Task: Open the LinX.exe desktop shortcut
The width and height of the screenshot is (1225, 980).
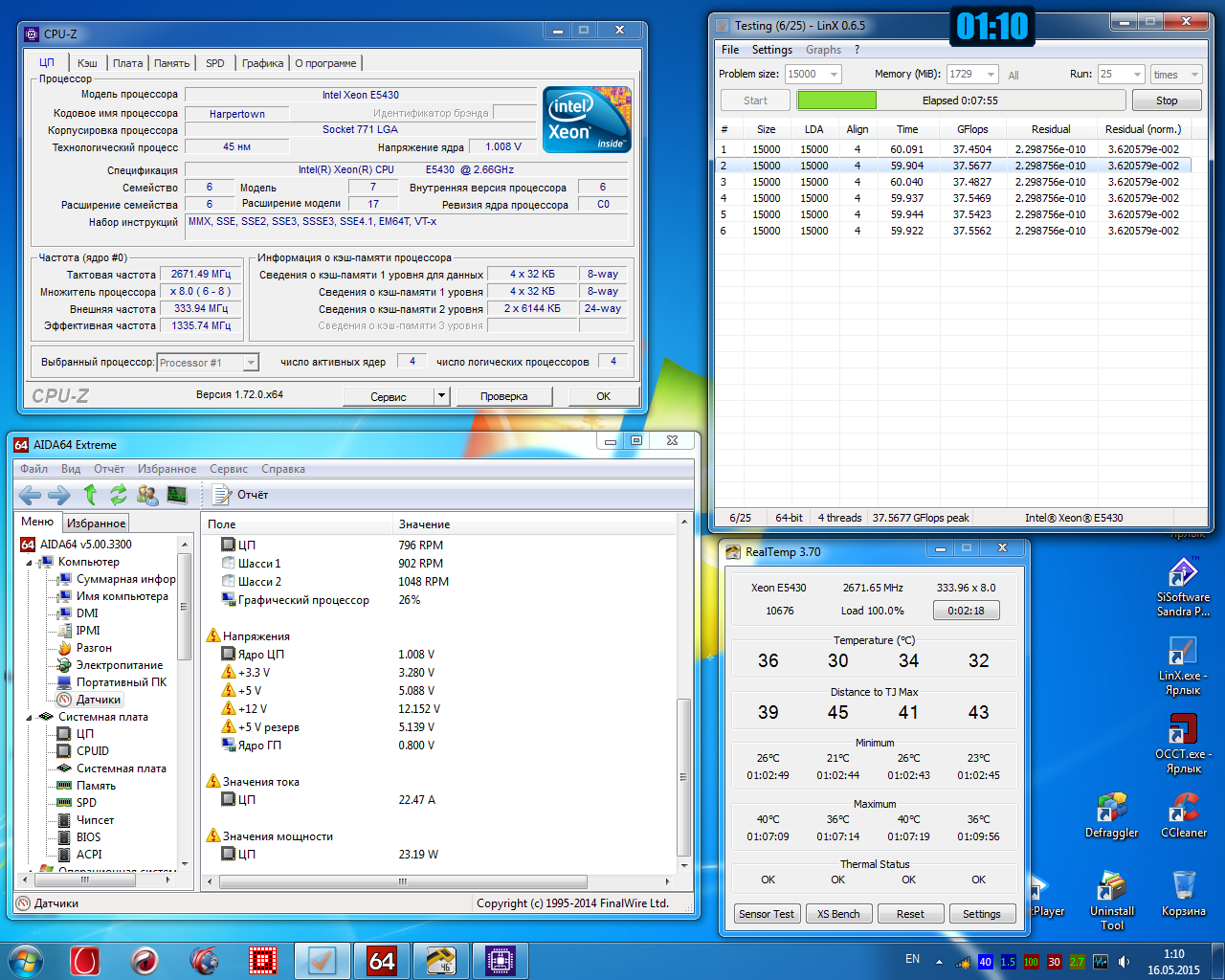Action: [1183, 665]
